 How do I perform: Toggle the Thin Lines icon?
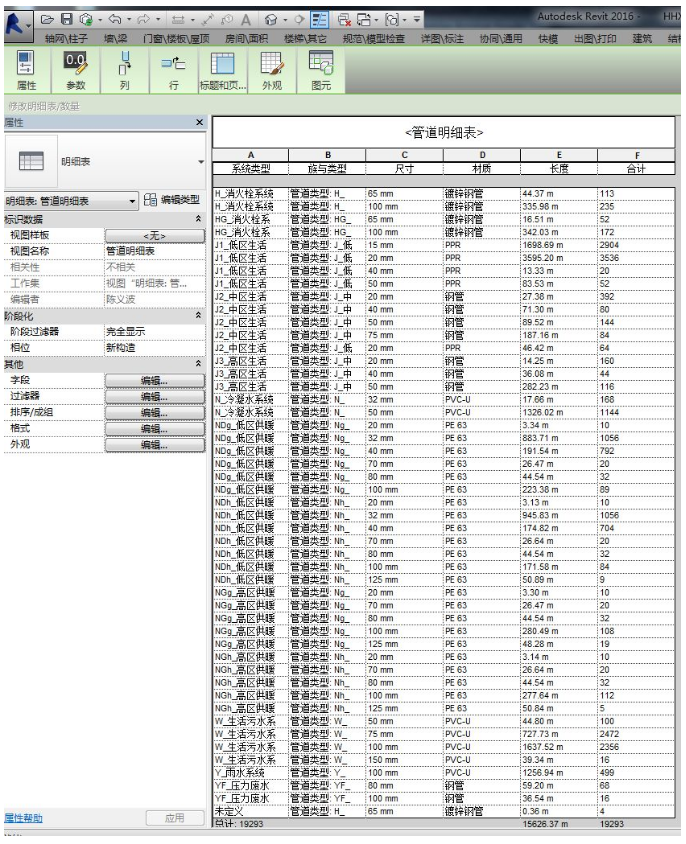pos(319,20)
